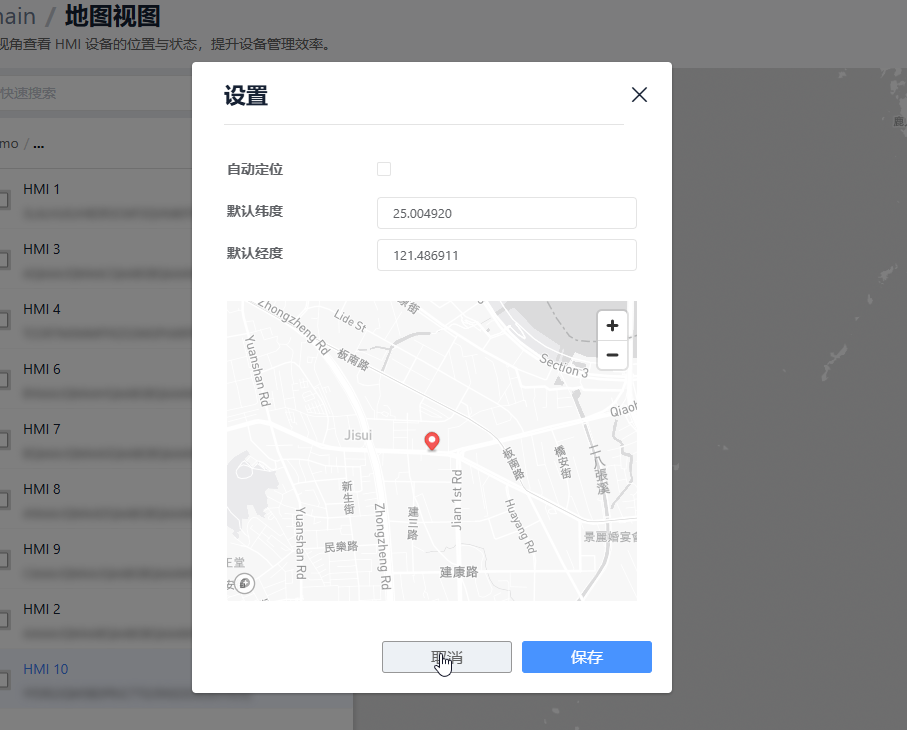The image size is (907, 730).
Task: Save settings with the 保存 button
Action: coord(586,657)
